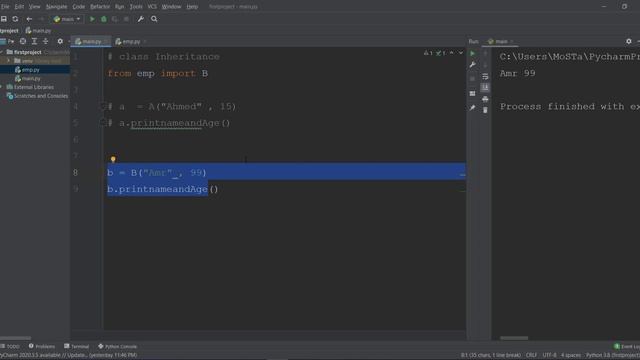
Task: Click the disabled Stop icon in the main toolbar
Action: tap(126, 19)
